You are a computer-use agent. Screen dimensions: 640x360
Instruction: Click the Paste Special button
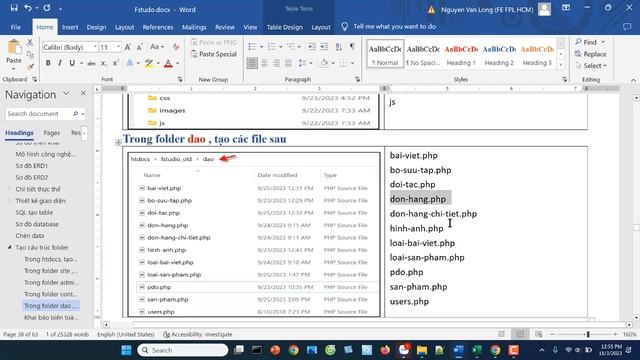213,54
